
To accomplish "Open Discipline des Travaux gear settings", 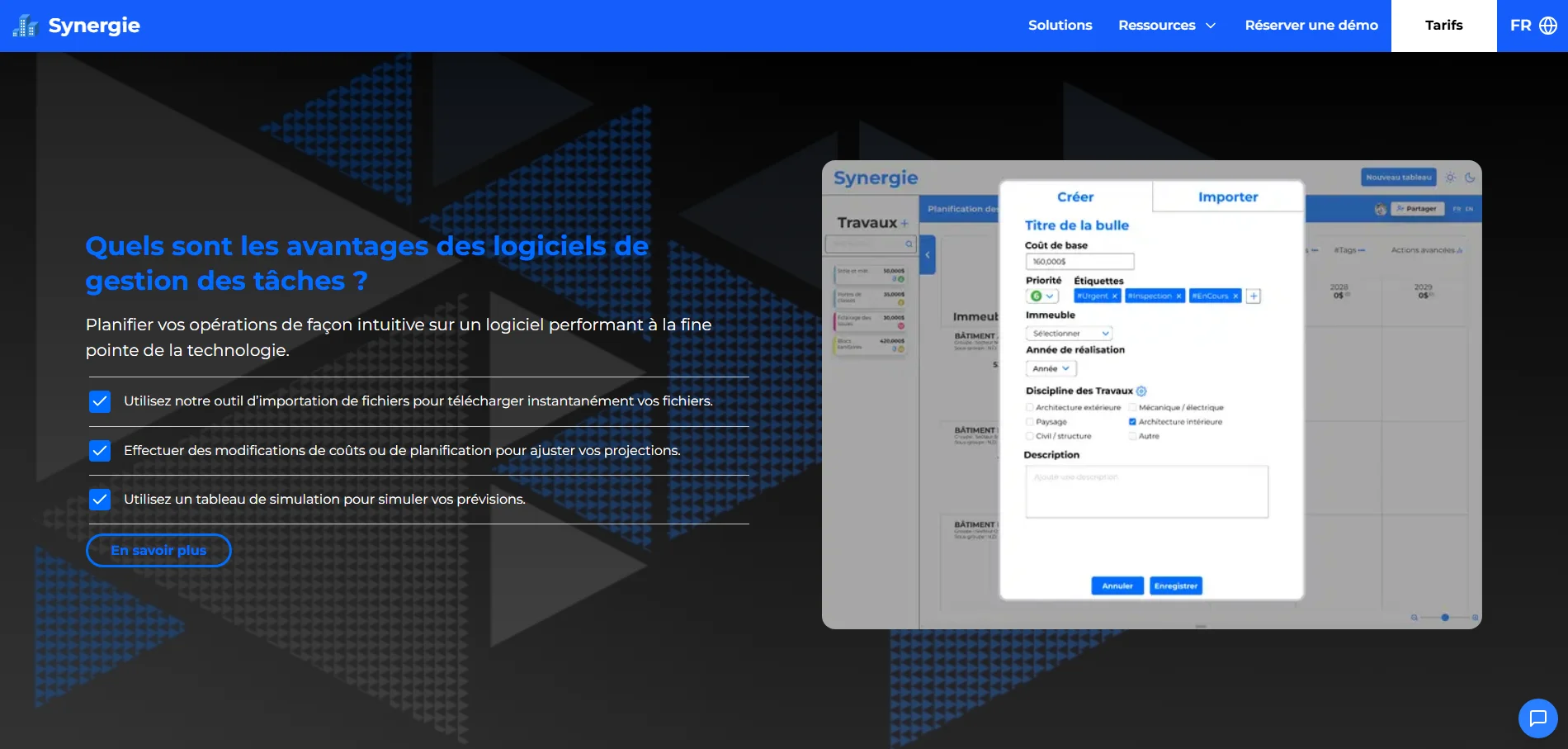I will 1141,391.
